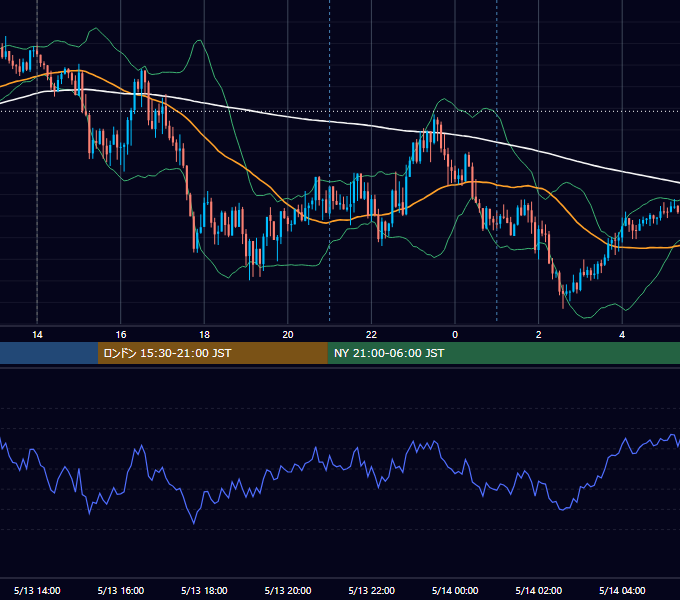Click the 5/13 18:00 date label
This screenshot has width=680, height=600.
point(204,590)
